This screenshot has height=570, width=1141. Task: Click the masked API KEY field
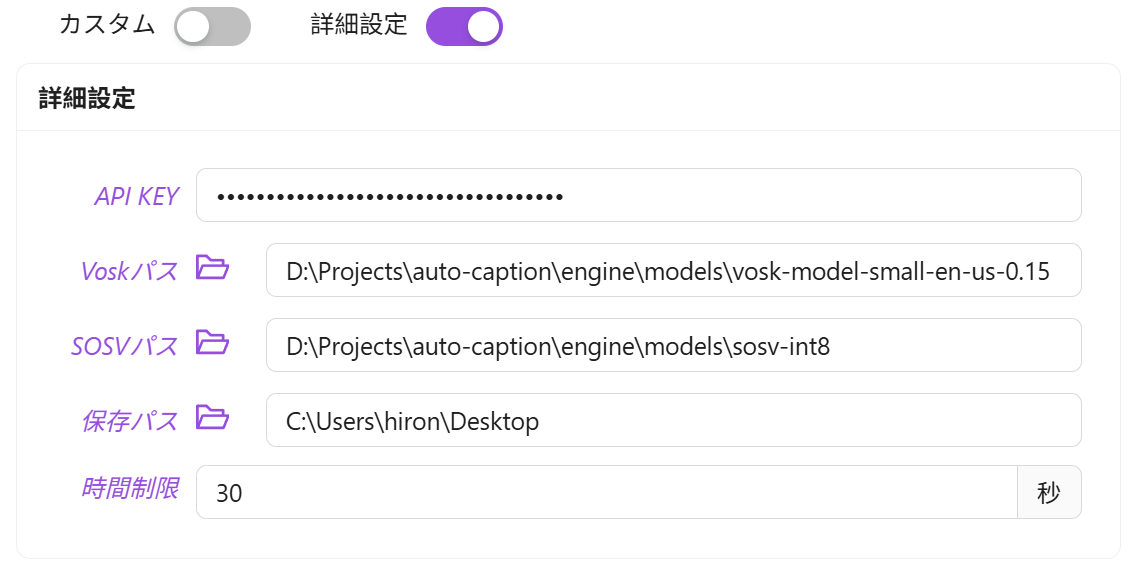click(638, 195)
